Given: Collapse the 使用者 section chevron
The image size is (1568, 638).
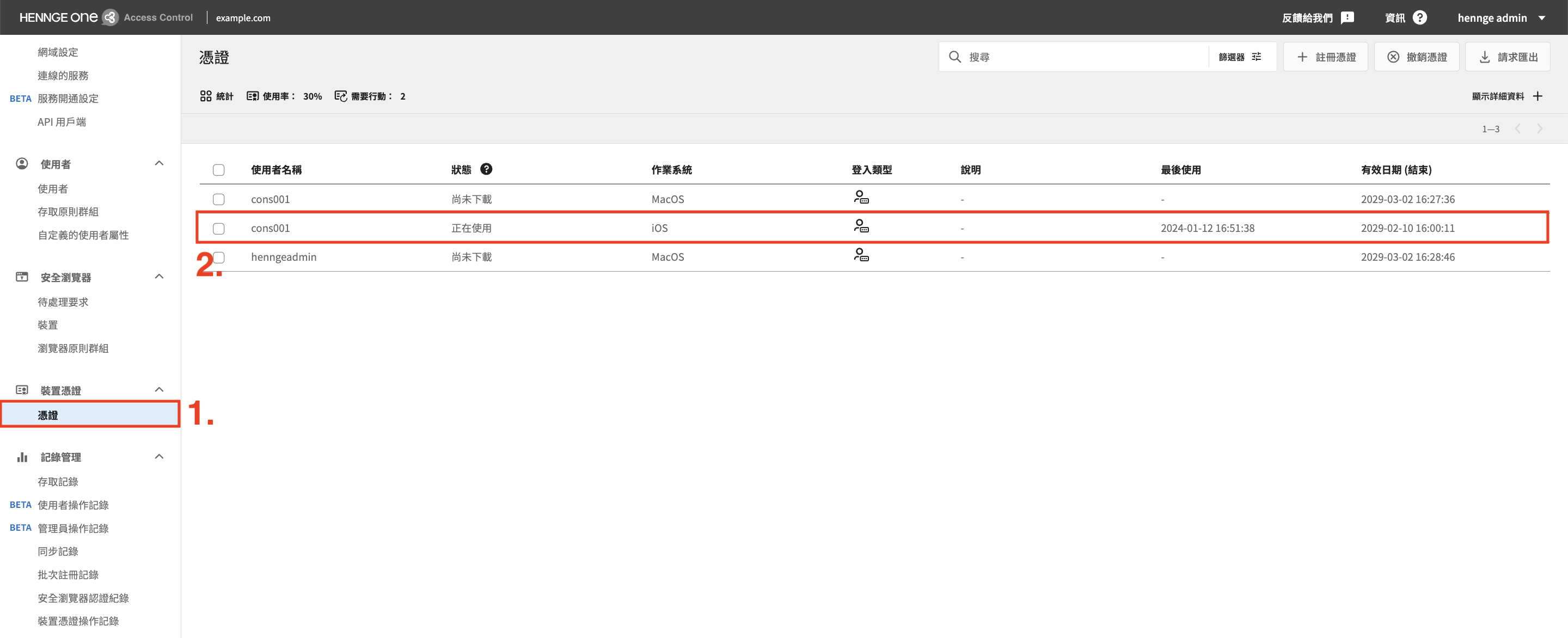Looking at the screenshot, I should coord(159,163).
